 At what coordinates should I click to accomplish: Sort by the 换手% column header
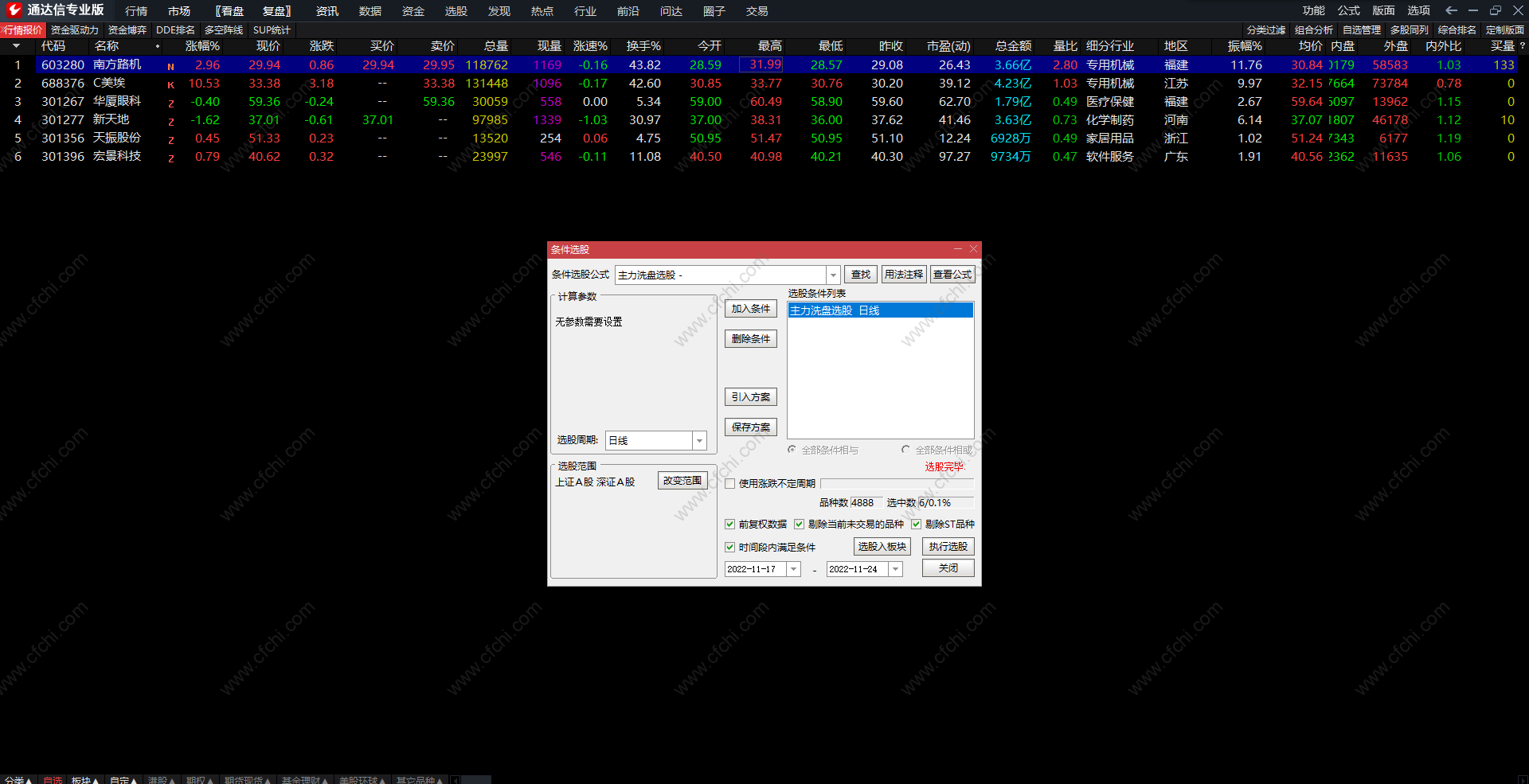[x=643, y=46]
